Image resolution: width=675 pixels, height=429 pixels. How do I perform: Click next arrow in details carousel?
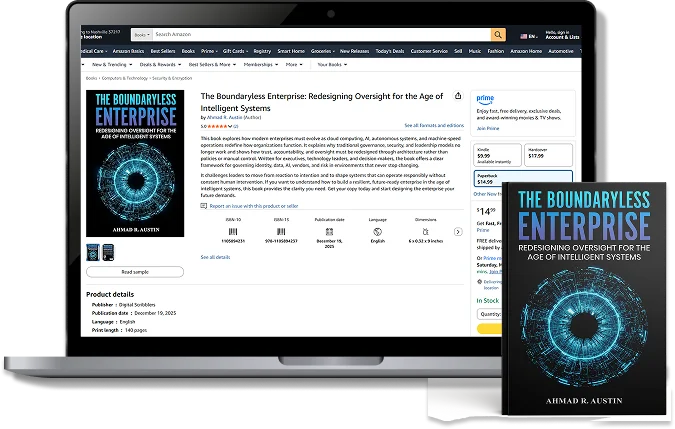click(x=458, y=232)
